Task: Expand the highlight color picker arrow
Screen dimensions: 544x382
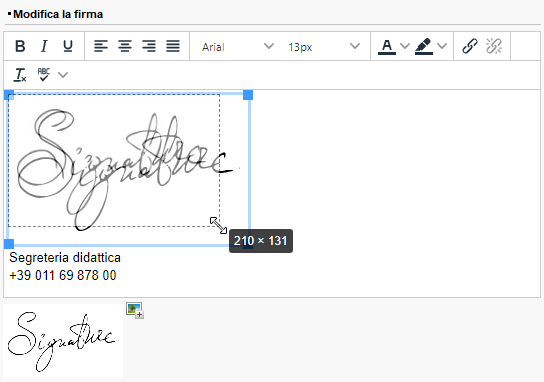Action: (x=442, y=46)
